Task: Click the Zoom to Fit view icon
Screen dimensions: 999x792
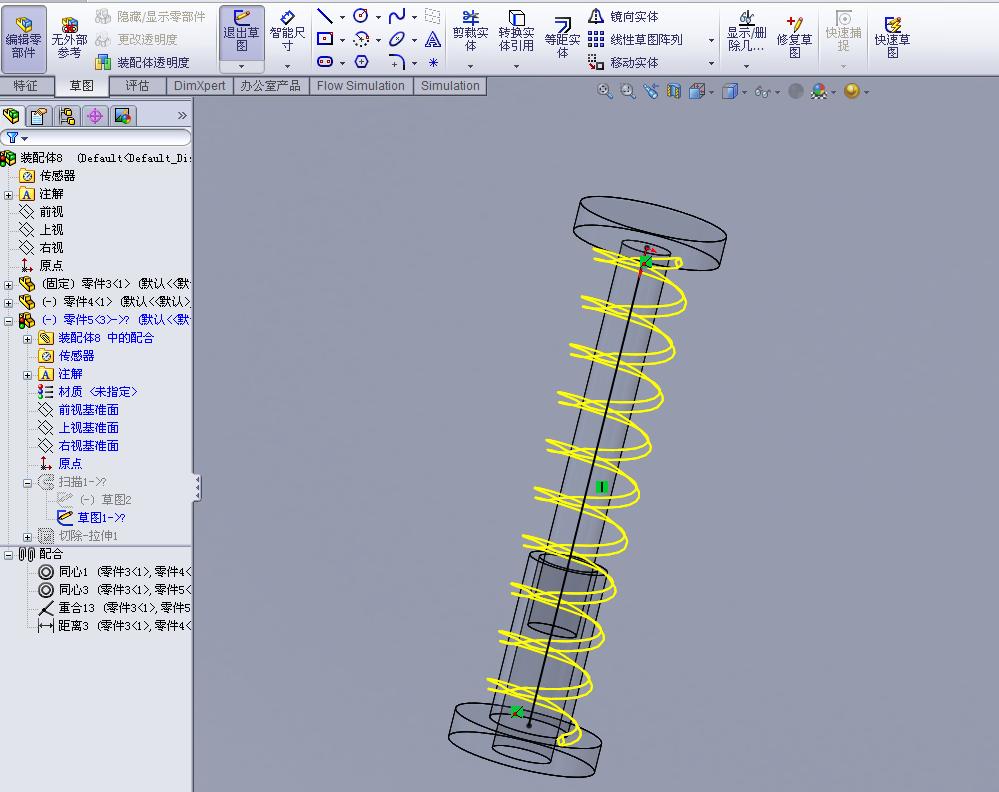Action: point(605,92)
